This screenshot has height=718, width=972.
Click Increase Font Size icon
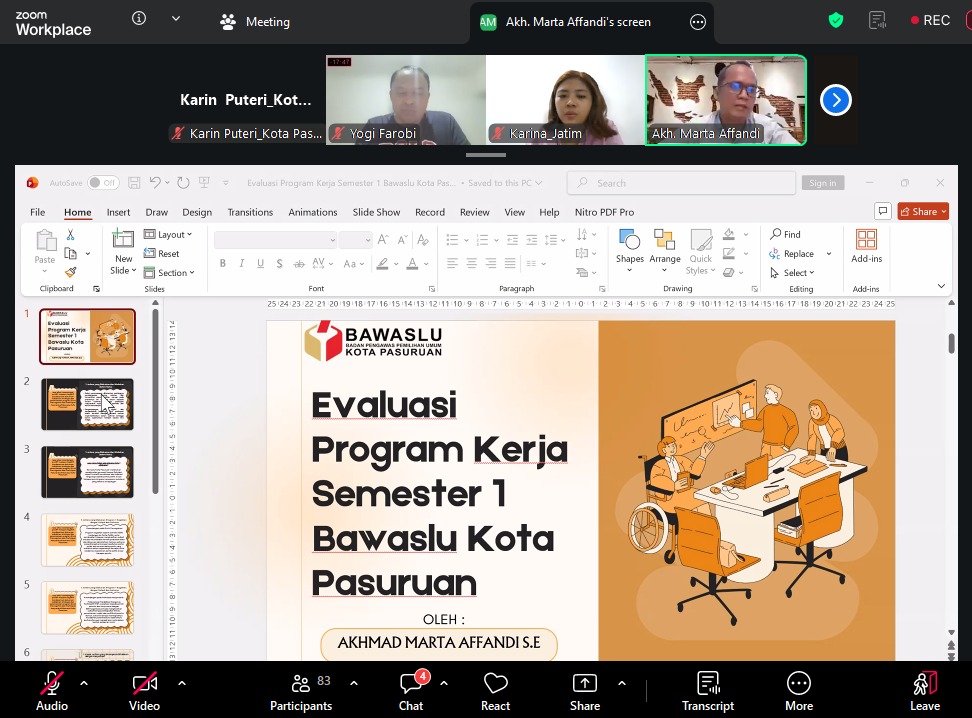[x=383, y=239]
